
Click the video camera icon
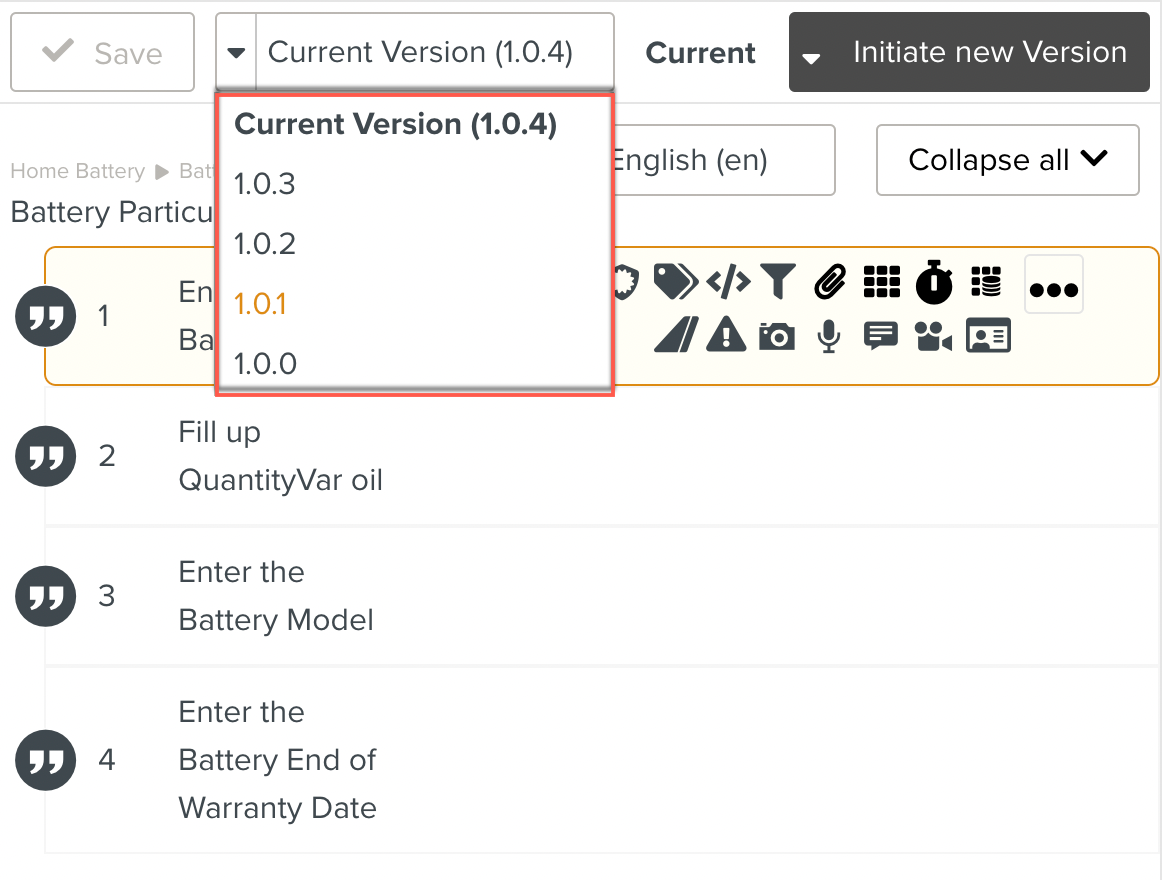(x=933, y=337)
